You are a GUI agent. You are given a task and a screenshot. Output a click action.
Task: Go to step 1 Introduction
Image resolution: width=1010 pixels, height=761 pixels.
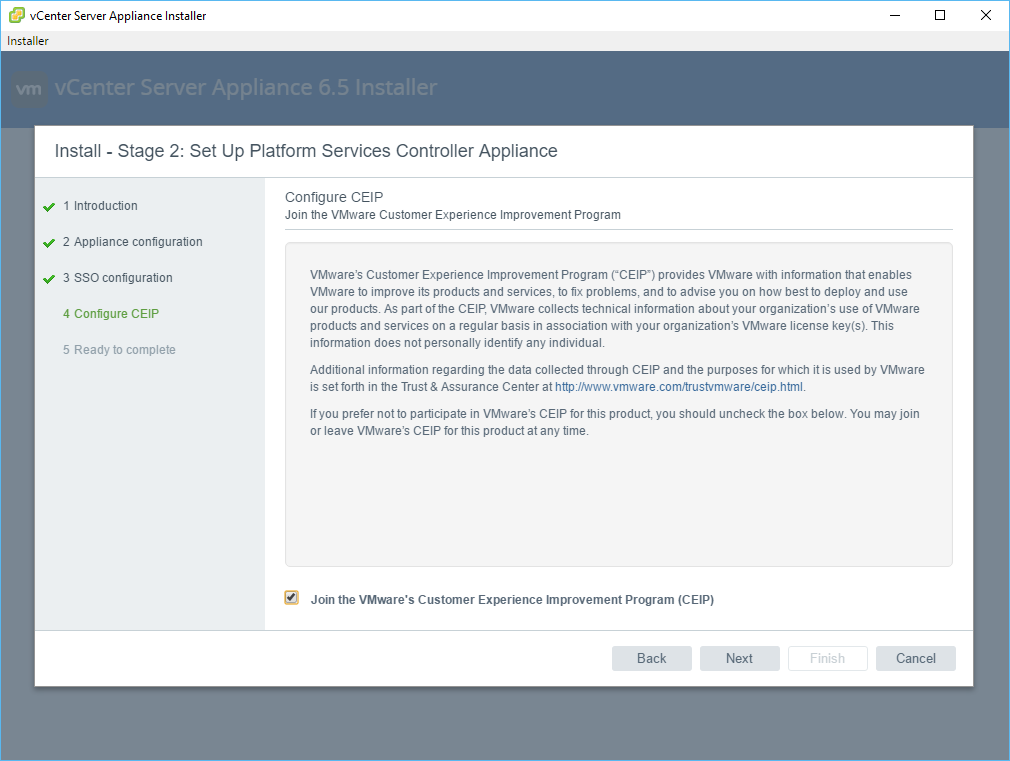pos(100,206)
